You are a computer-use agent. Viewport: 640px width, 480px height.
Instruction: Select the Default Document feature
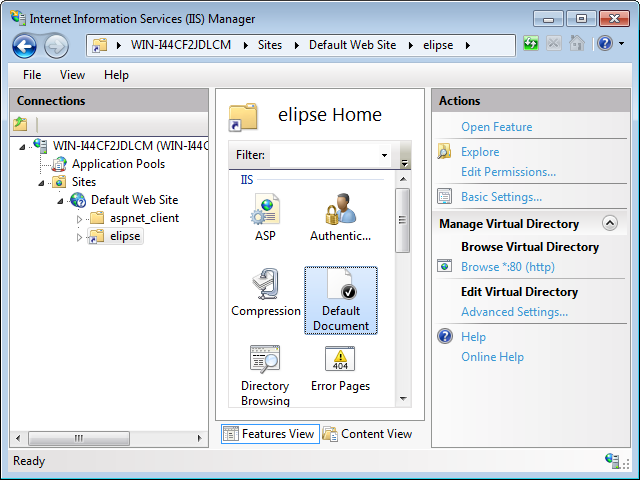coord(341,300)
